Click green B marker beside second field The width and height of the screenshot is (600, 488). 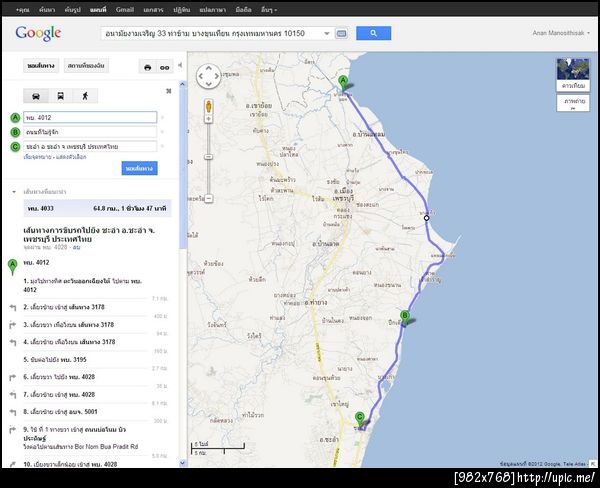(x=15, y=132)
